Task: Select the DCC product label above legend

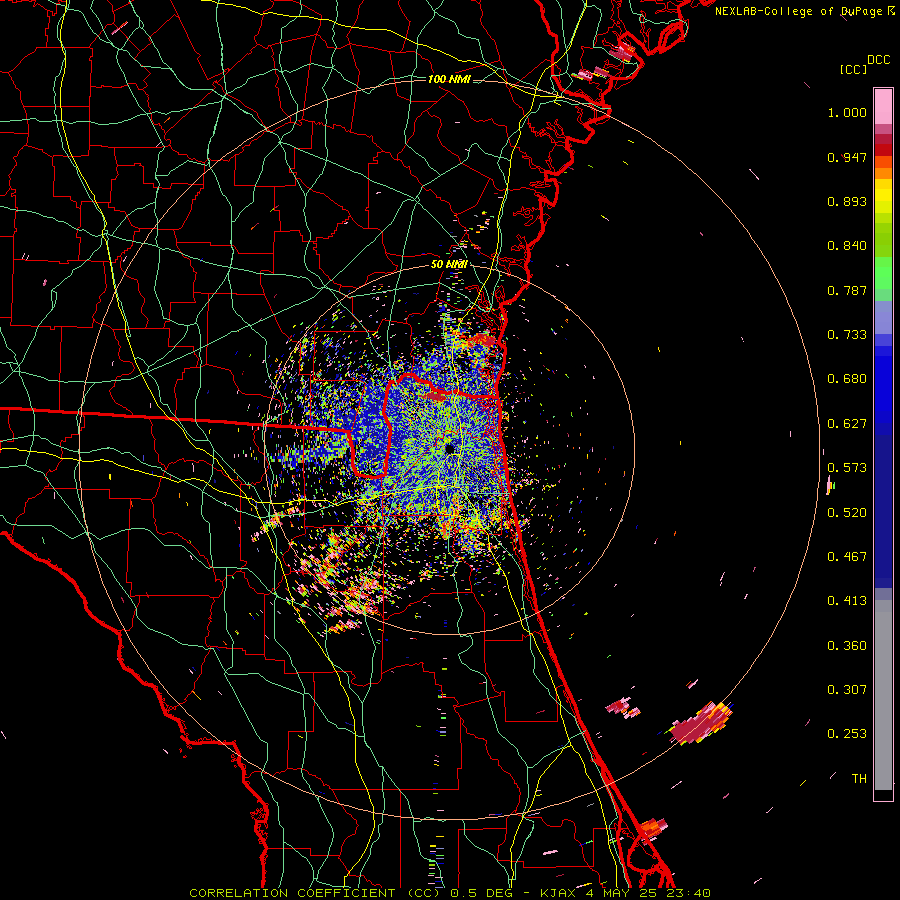Action: coord(878,60)
